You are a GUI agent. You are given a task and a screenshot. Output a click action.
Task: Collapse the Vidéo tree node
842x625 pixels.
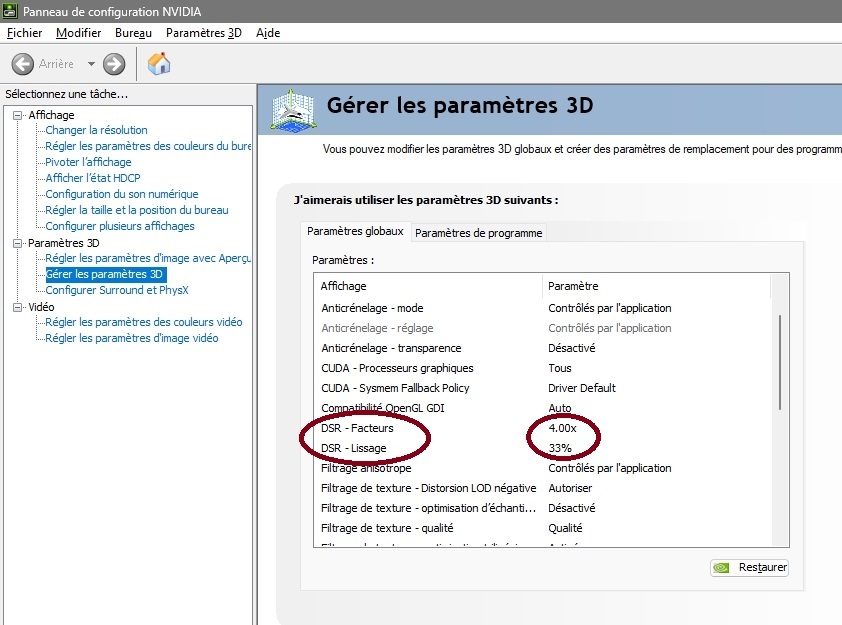click(x=18, y=307)
